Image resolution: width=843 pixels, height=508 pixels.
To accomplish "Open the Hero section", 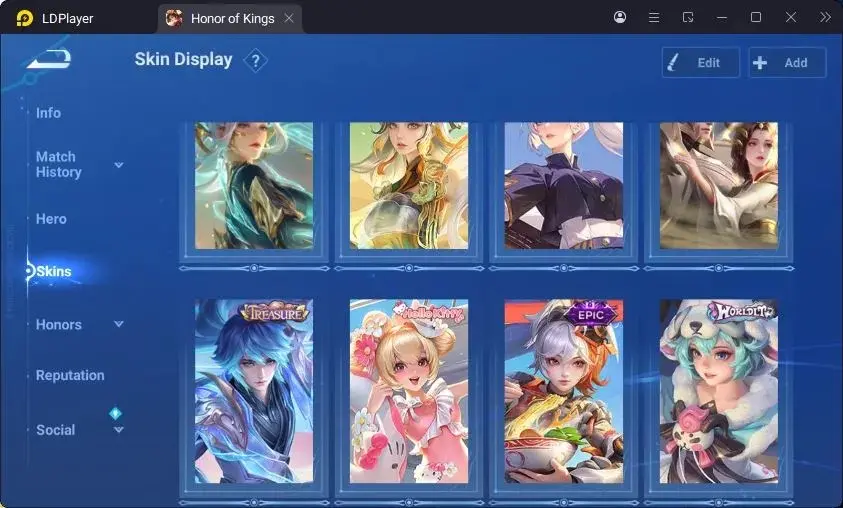I will point(51,219).
